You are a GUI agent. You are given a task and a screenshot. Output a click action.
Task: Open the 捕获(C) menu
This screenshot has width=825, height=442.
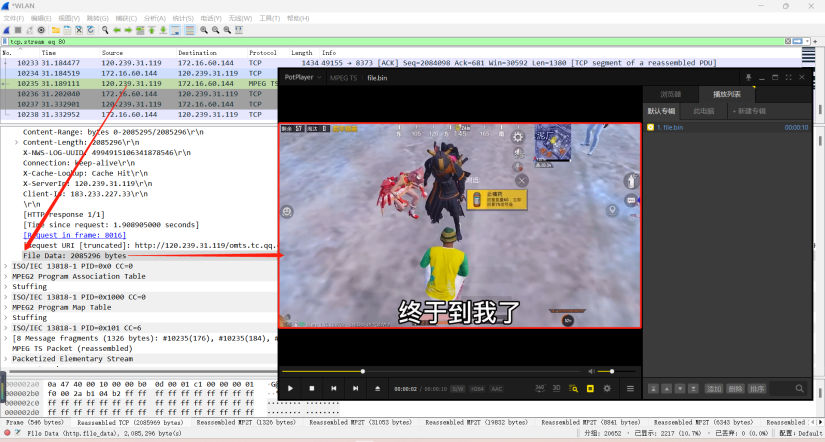tap(126, 18)
